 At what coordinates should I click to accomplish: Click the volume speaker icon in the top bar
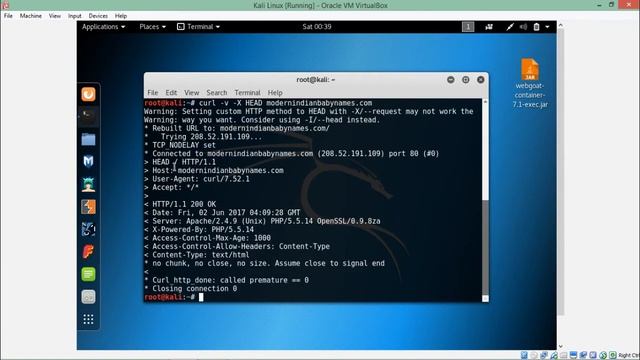[523, 27]
